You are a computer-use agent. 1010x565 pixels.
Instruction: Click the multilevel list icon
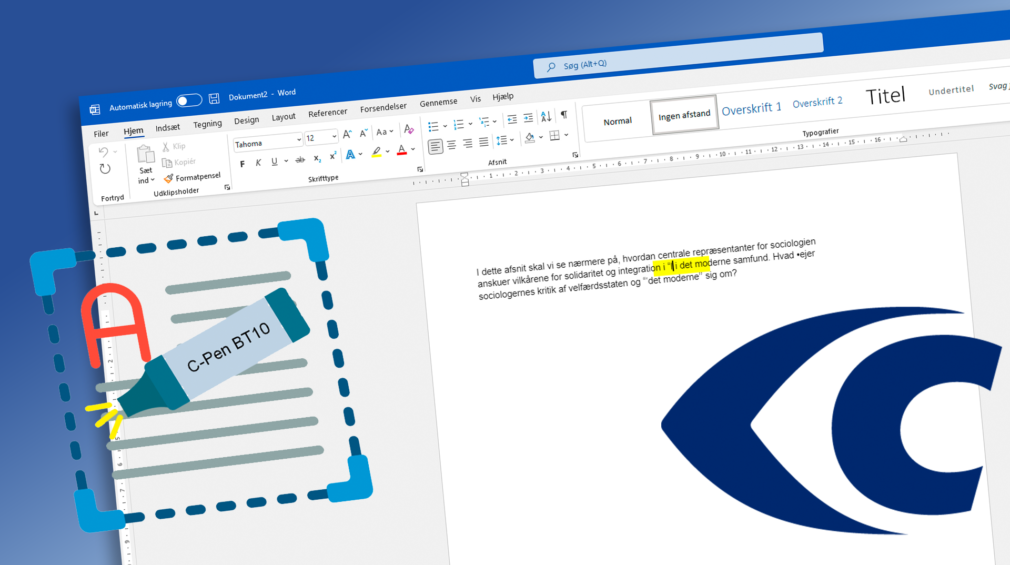(x=484, y=122)
